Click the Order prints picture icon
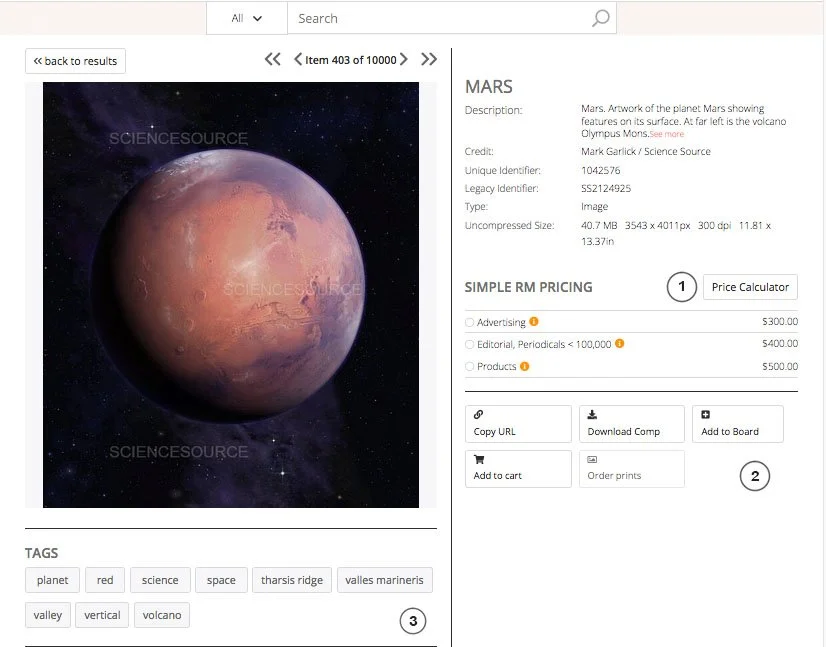 (592, 459)
